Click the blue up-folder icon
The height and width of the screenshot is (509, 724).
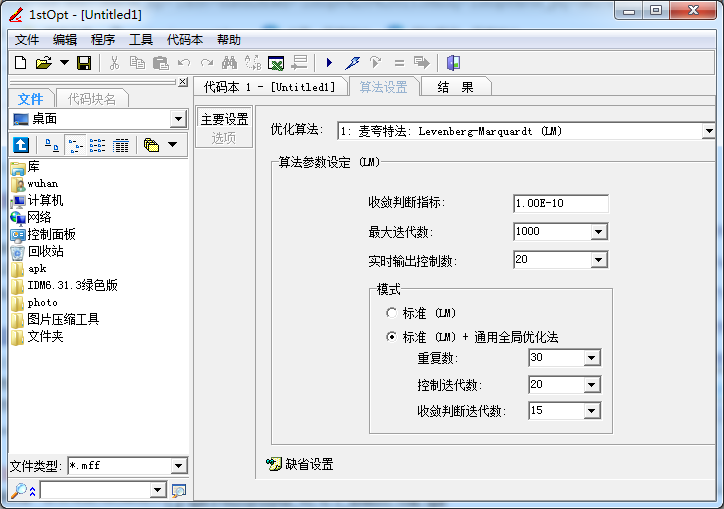[21, 145]
